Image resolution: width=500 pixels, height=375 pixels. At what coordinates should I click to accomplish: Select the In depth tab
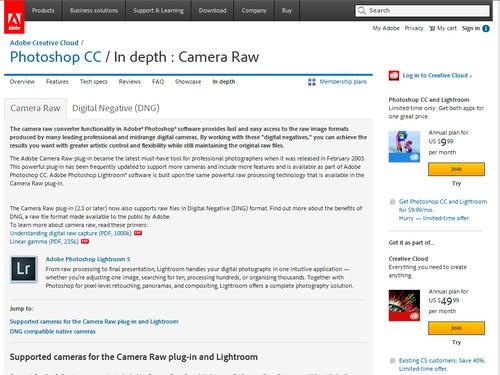point(224,82)
